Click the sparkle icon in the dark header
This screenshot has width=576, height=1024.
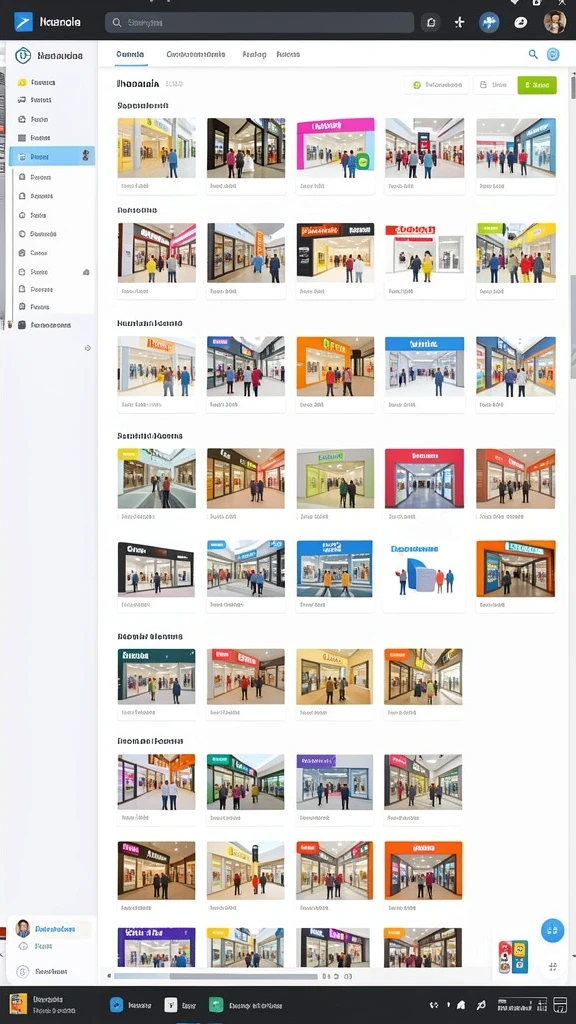460,22
